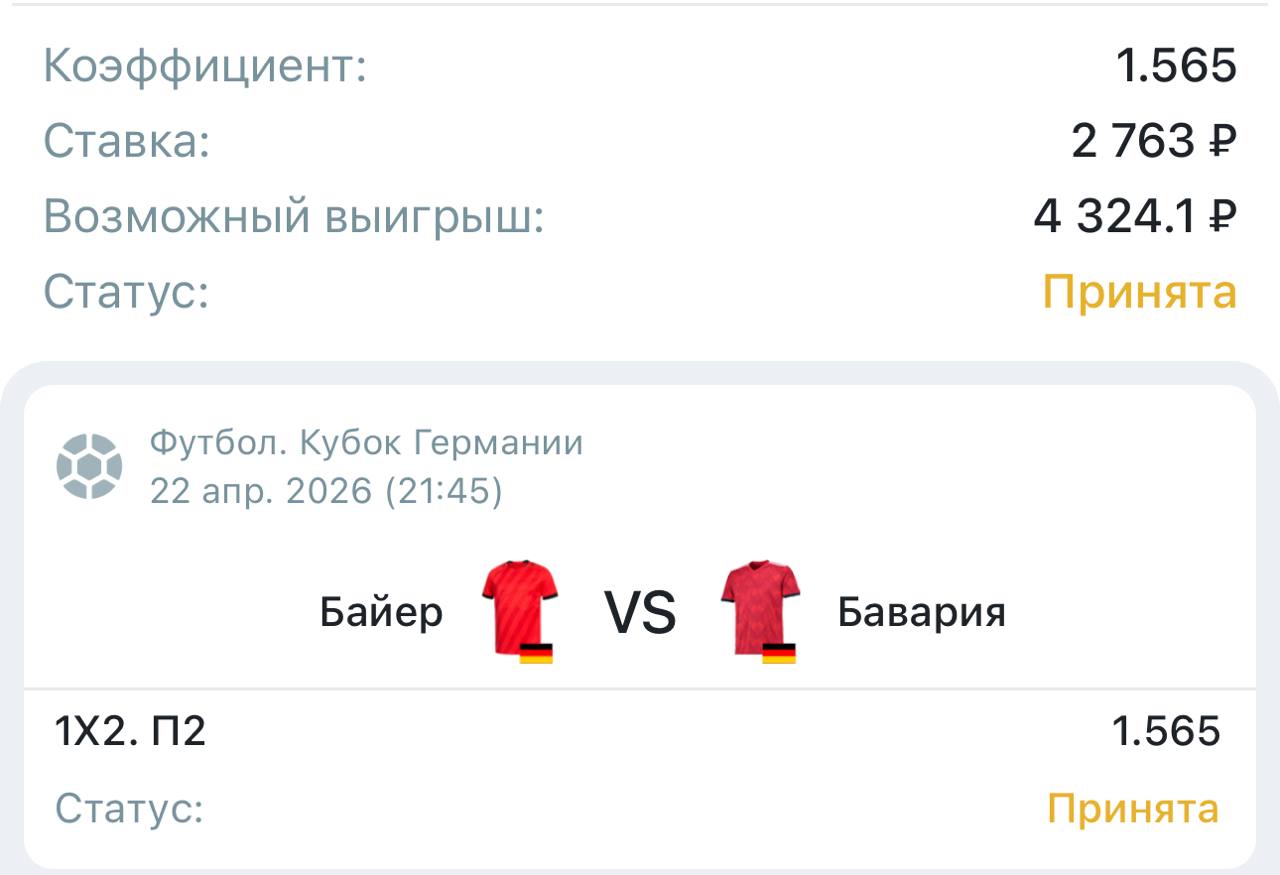The image size is (1280, 875).
Task: Click the Ставка label
Action: (127, 141)
